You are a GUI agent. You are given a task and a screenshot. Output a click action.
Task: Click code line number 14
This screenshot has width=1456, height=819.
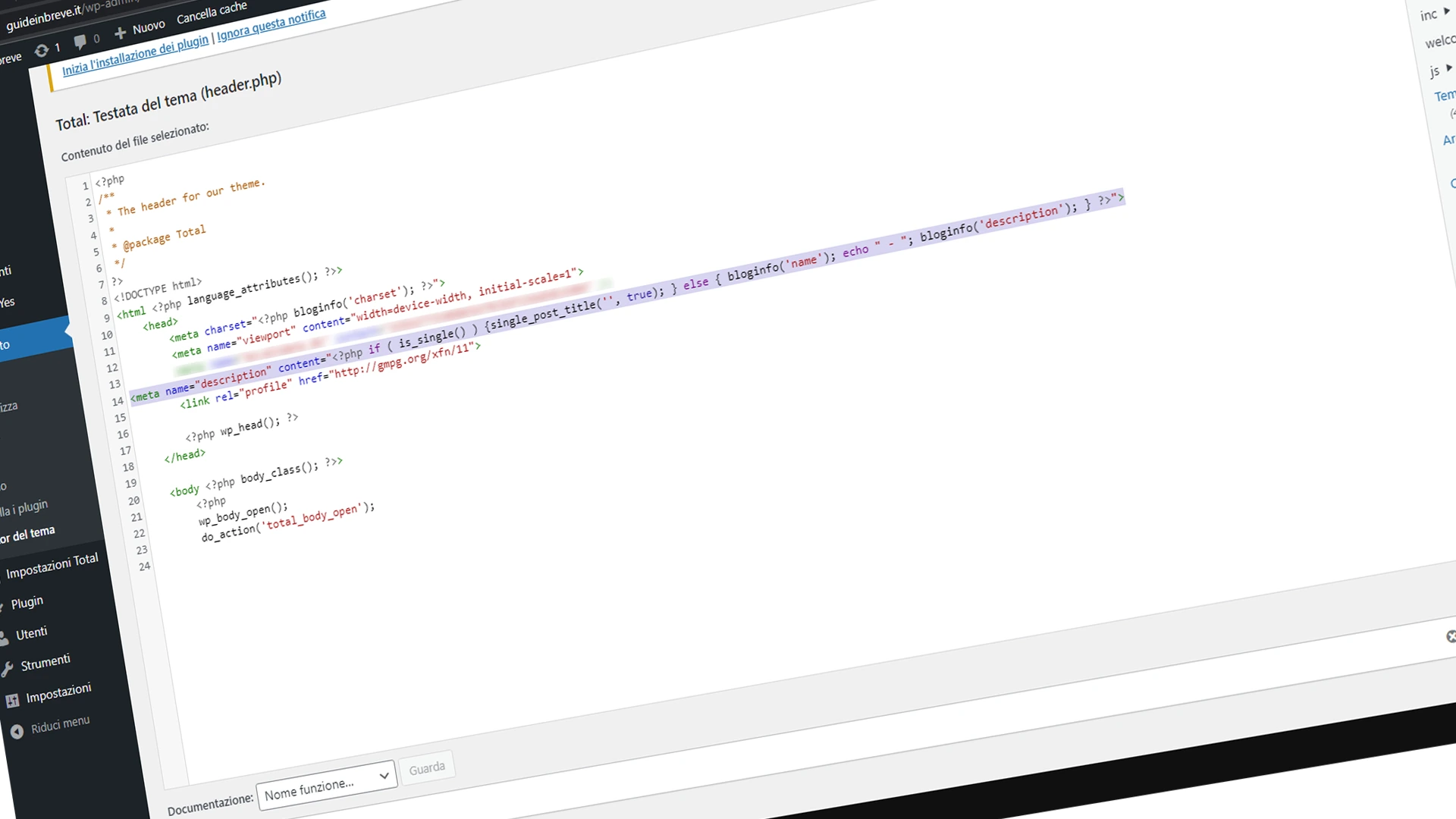(x=118, y=401)
